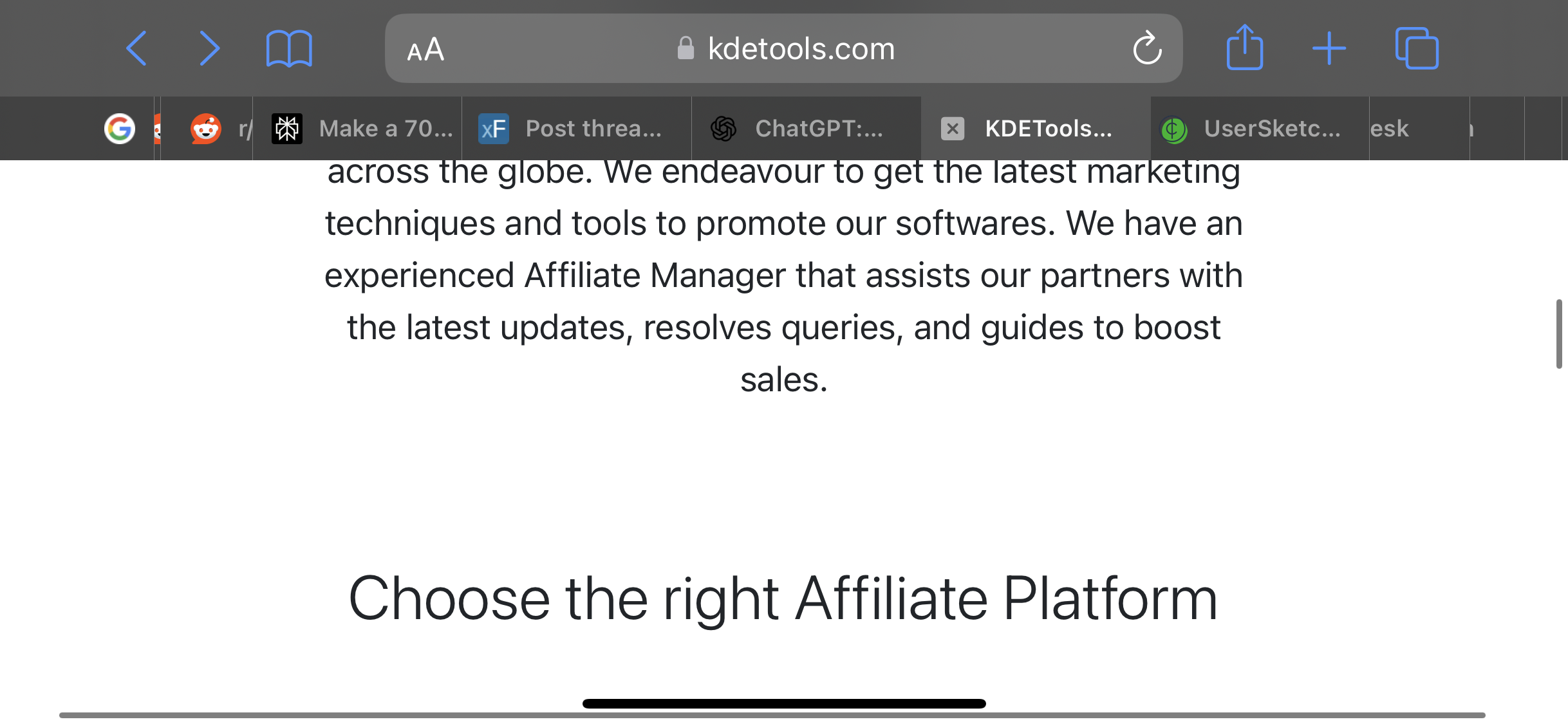Go forward with the forward arrow
1568x724 pixels.
point(209,48)
